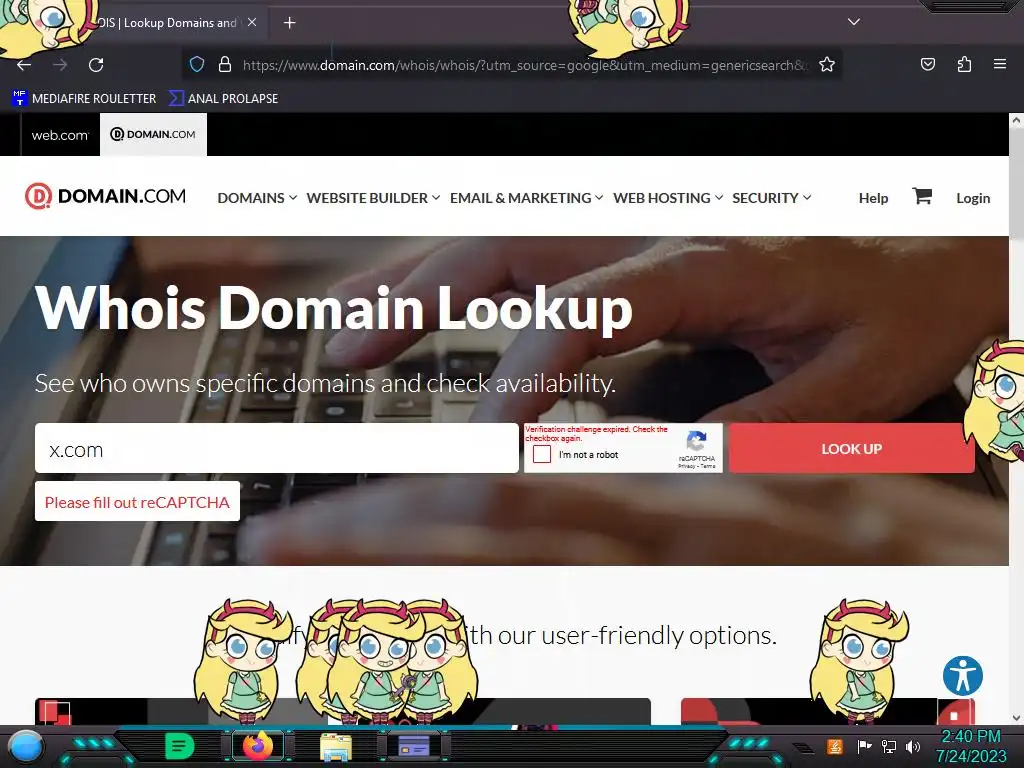Bookmark this page with the star
Viewport: 1024px width, 768px height.
pyautogui.click(x=827, y=64)
